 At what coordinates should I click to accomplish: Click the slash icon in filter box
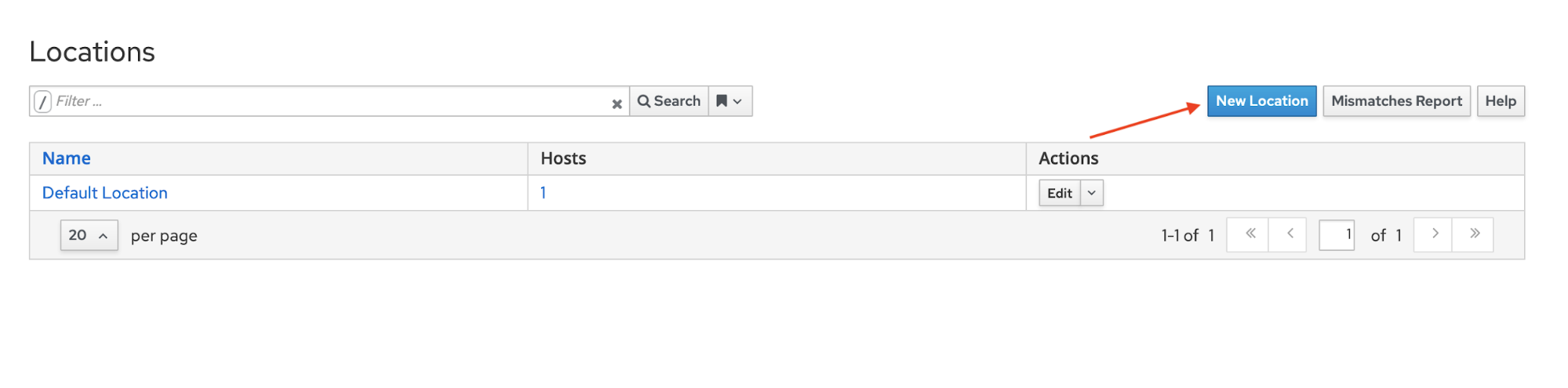point(43,101)
